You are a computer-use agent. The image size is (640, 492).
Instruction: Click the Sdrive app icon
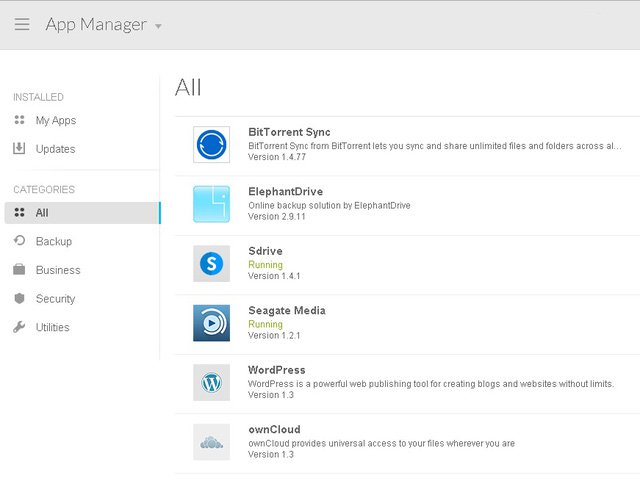pyautogui.click(x=211, y=263)
